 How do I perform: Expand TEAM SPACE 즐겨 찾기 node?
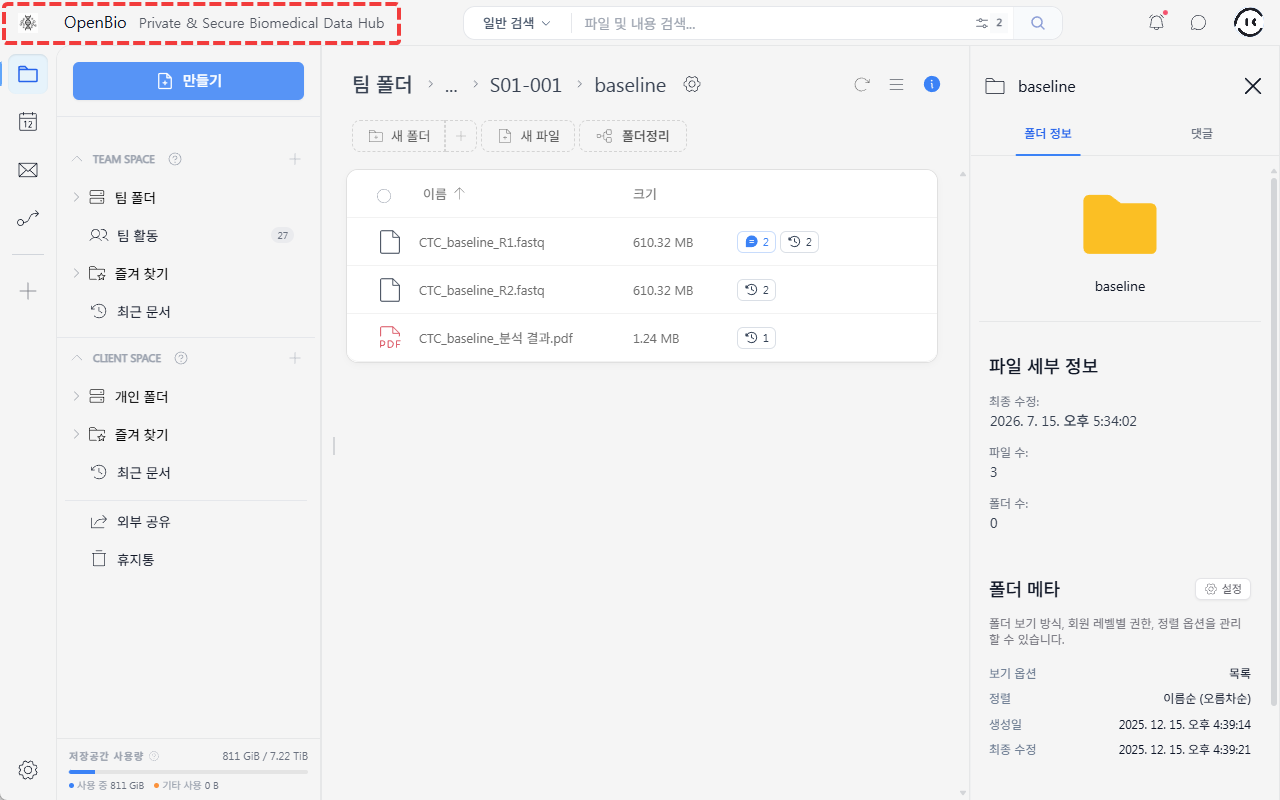tap(76, 273)
